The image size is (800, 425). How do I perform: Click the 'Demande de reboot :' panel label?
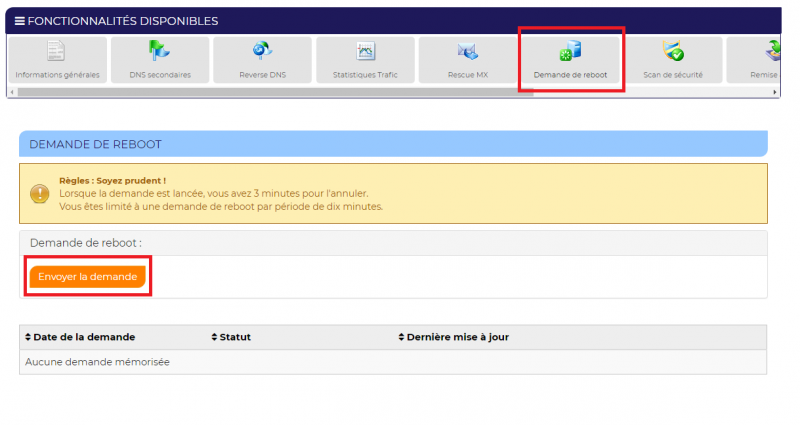tap(86, 243)
